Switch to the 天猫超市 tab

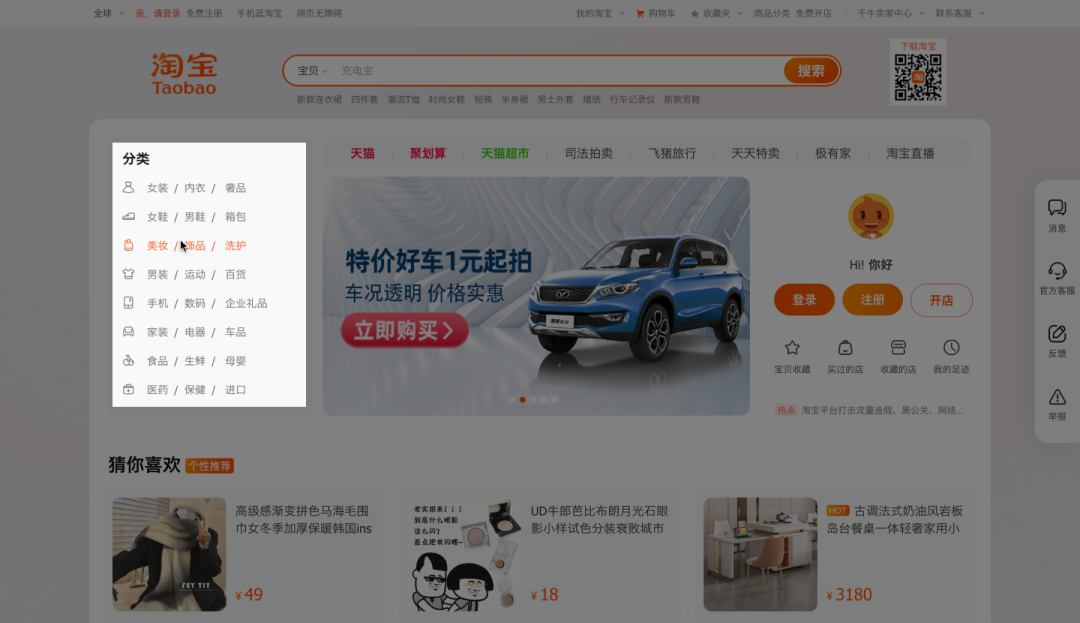click(x=505, y=154)
